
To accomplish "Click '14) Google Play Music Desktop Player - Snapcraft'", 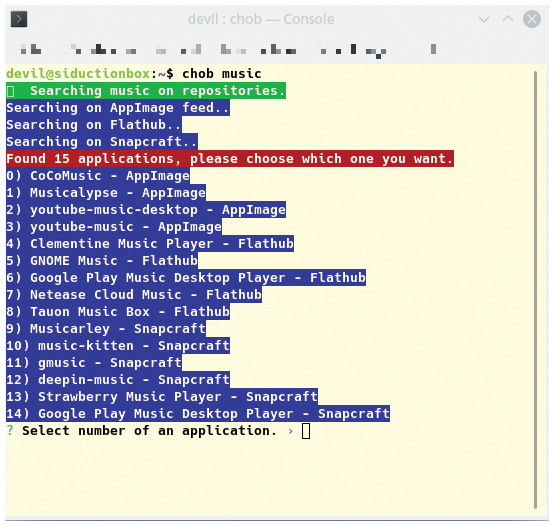I will 198,413.
